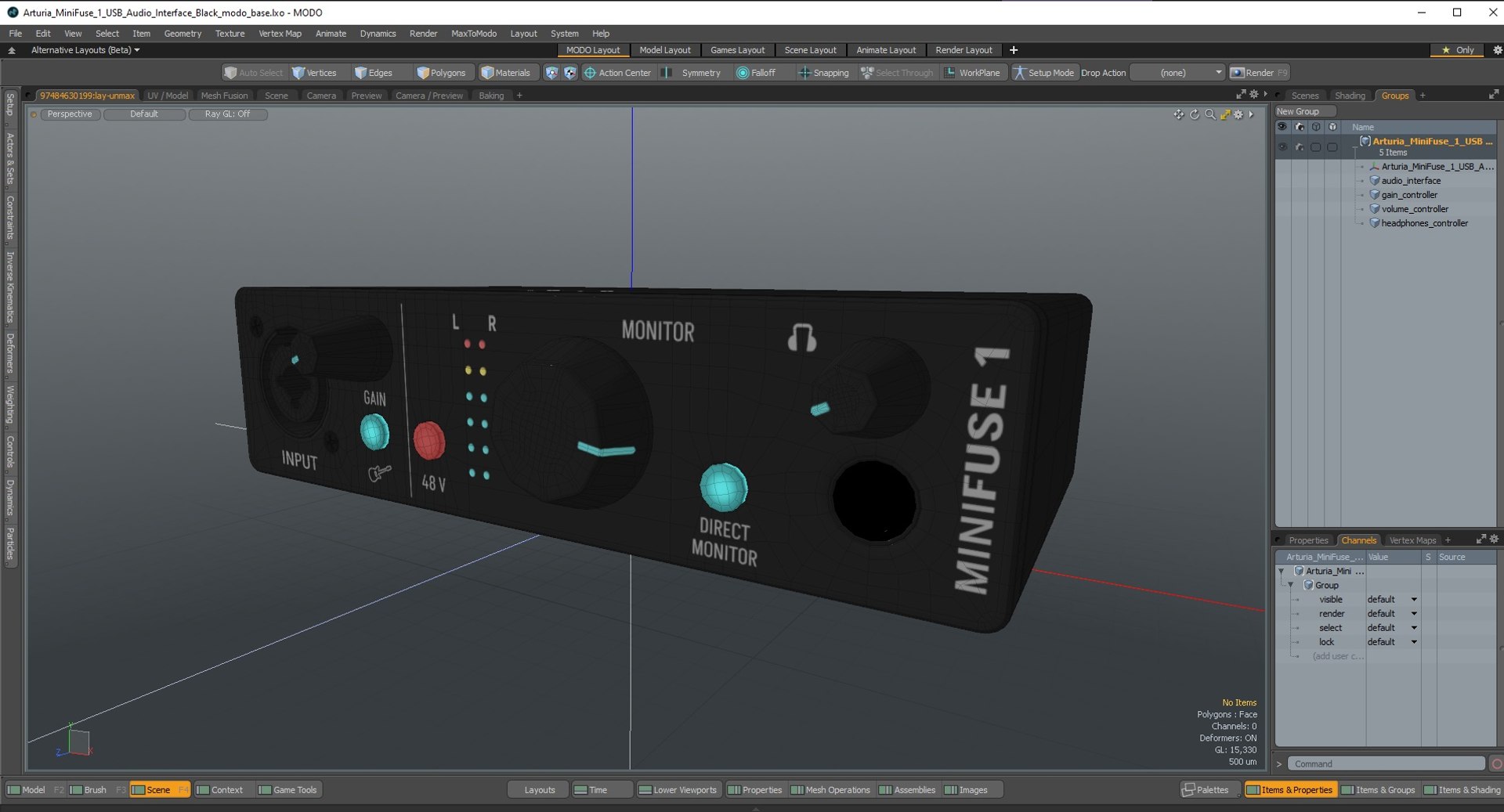Click the Palettes button icon

pyautogui.click(x=1188, y=789)
